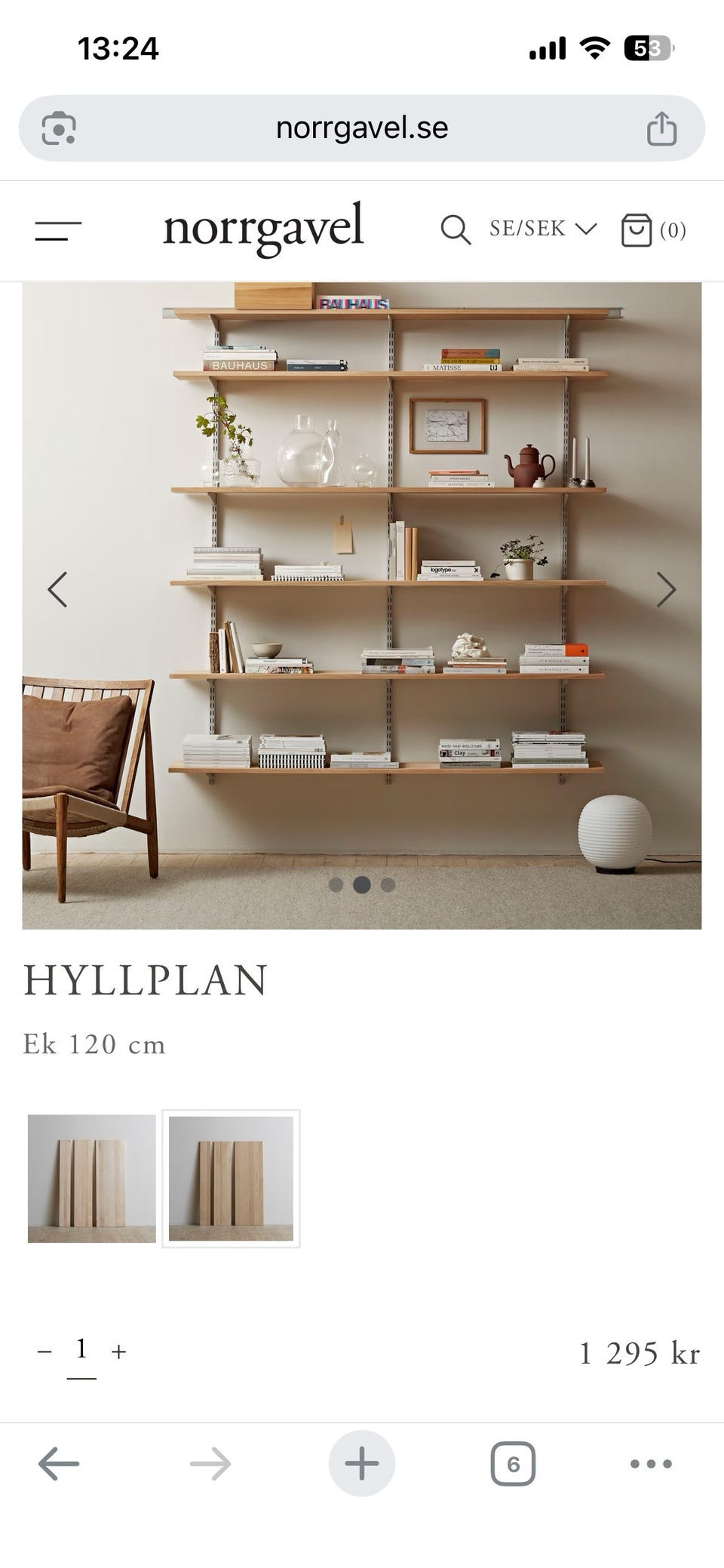The image size is (724, 1568).
Task: Open the shopping bag cart icon
Action: (x=636, y=229)
